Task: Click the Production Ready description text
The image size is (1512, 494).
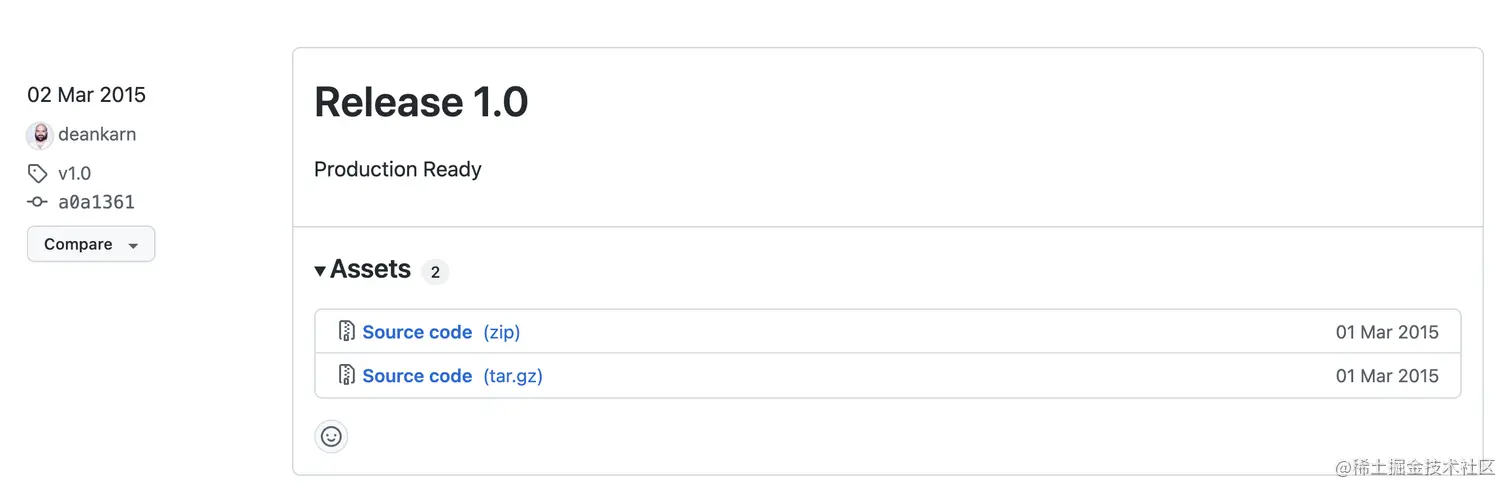Action: pyautogui.click(x=398, y=169)
